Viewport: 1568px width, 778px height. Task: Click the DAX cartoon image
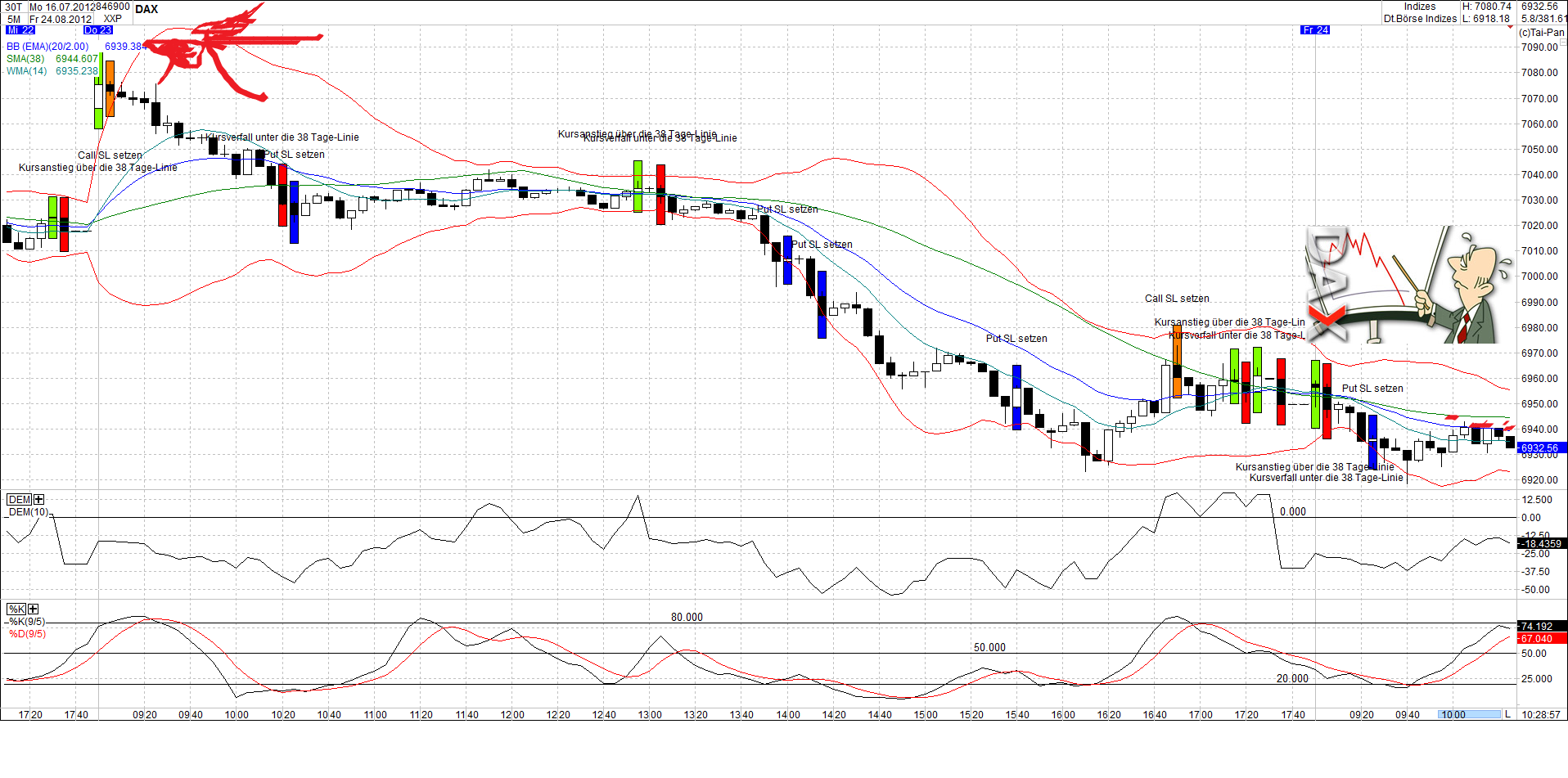point(1408,284)
